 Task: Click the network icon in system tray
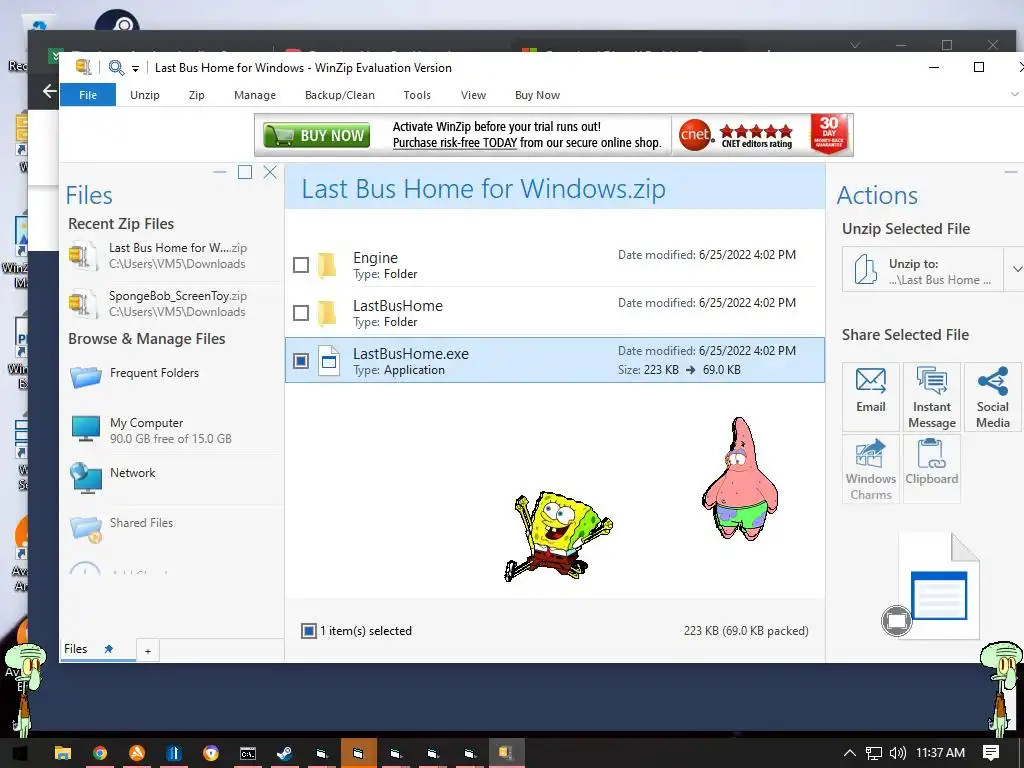874,753
